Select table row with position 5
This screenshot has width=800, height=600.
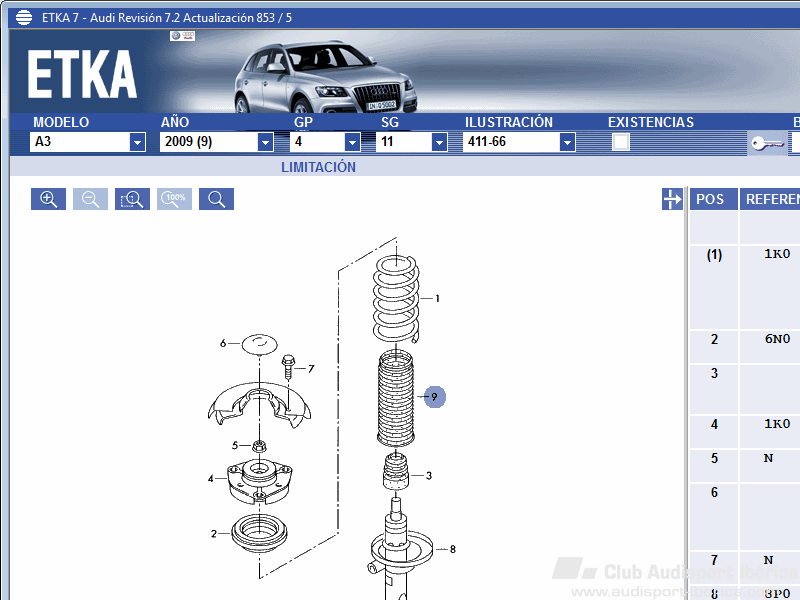(745, 466)
